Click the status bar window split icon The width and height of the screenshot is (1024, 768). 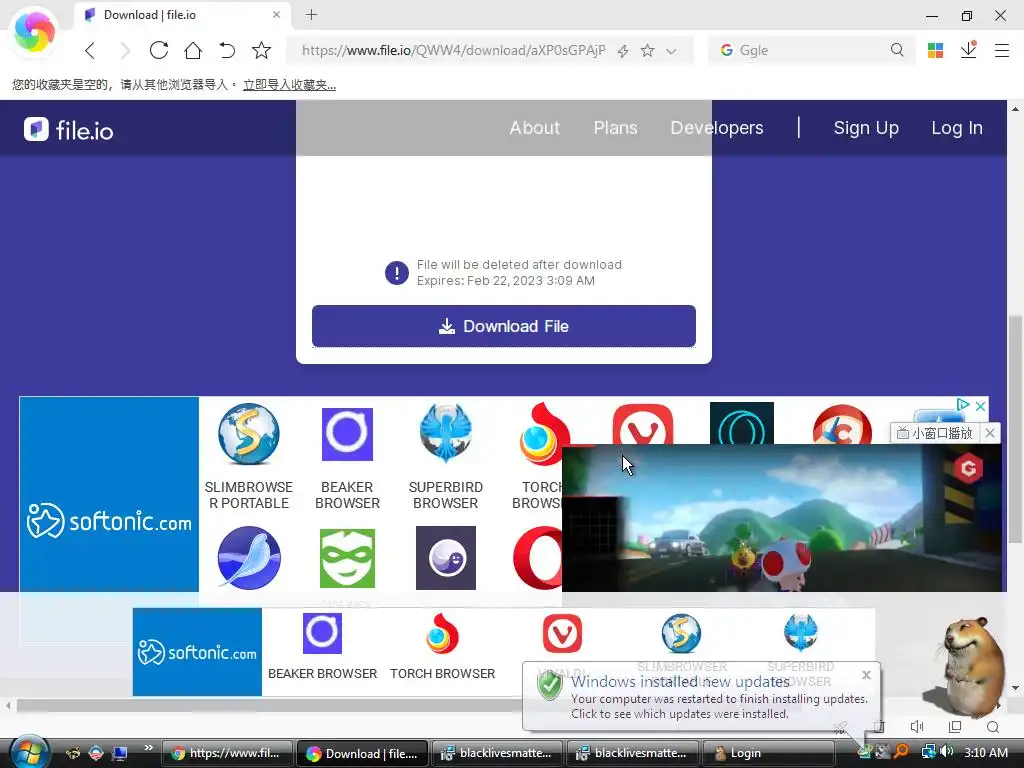955,726
